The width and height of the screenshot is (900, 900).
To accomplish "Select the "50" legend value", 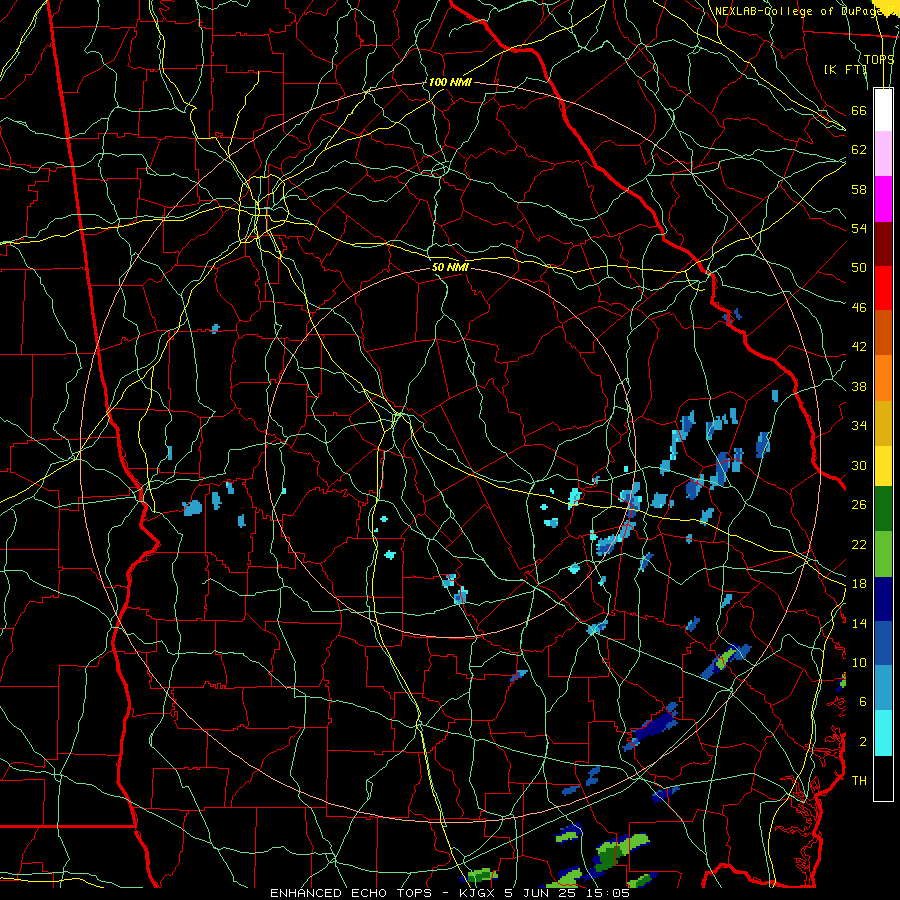I will [859, 268].
